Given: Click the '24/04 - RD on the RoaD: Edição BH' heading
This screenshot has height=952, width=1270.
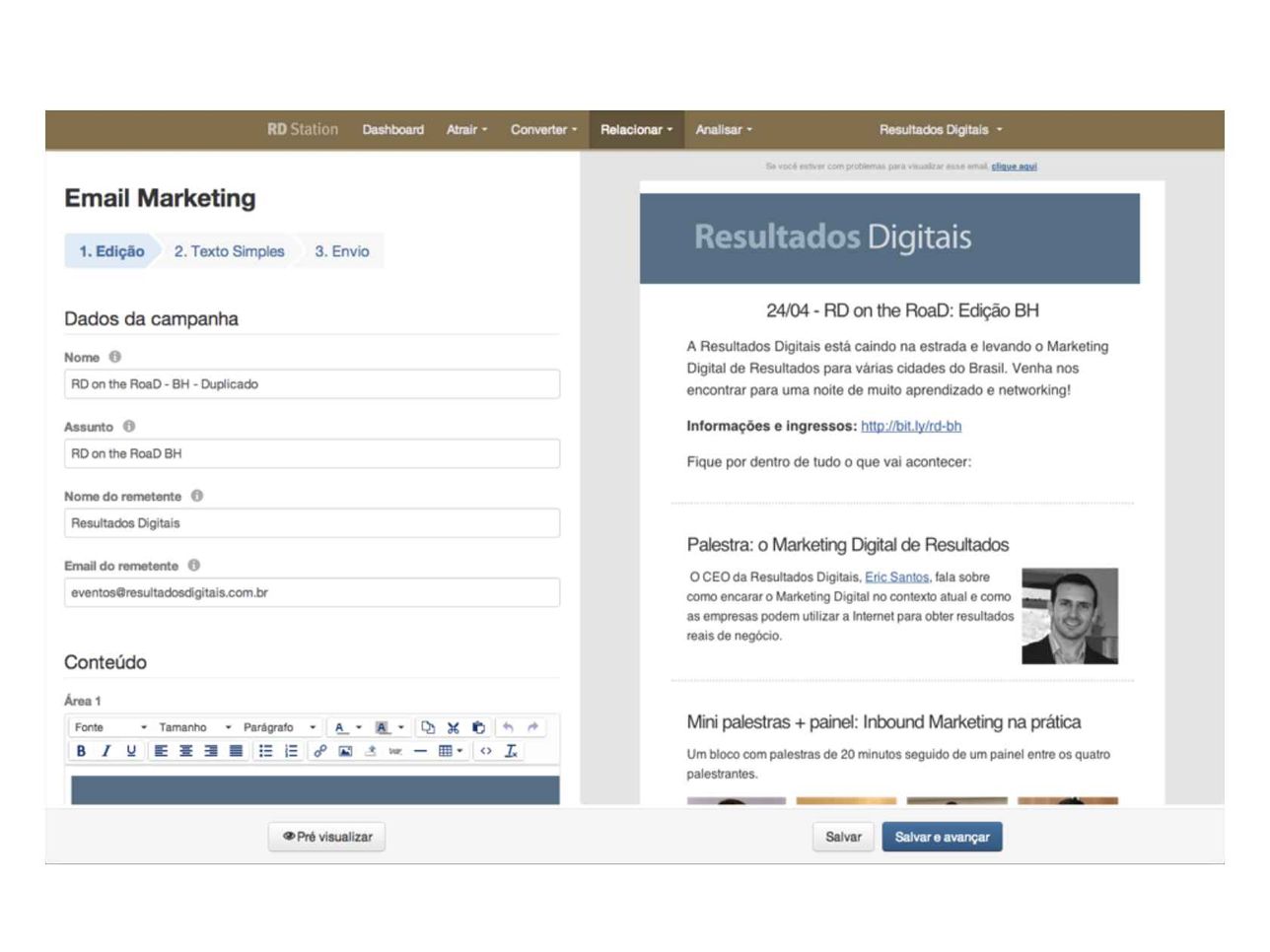Looking at the screenshot, I should pos(902,310).
